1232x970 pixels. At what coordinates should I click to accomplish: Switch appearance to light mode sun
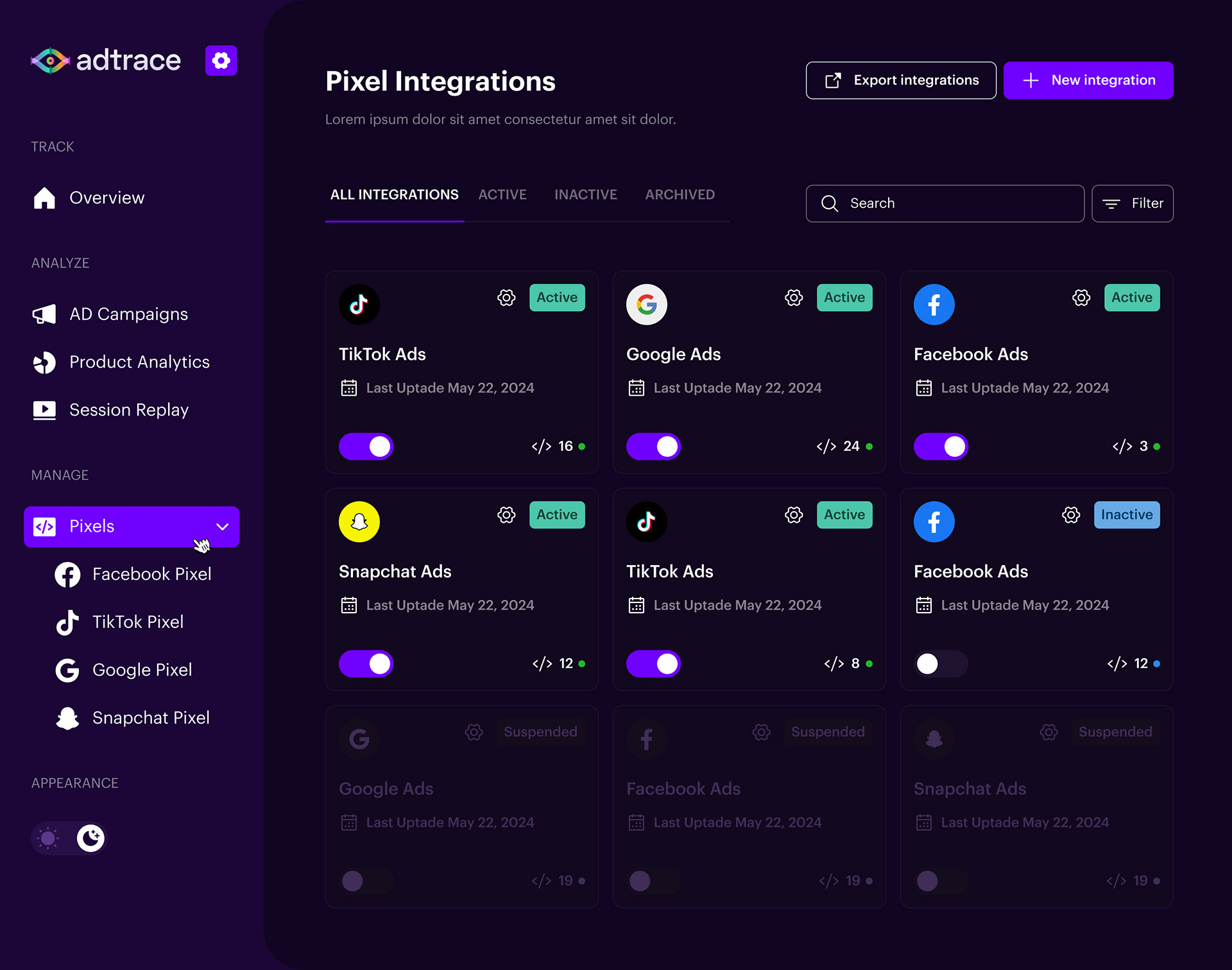tap(48, 838)
